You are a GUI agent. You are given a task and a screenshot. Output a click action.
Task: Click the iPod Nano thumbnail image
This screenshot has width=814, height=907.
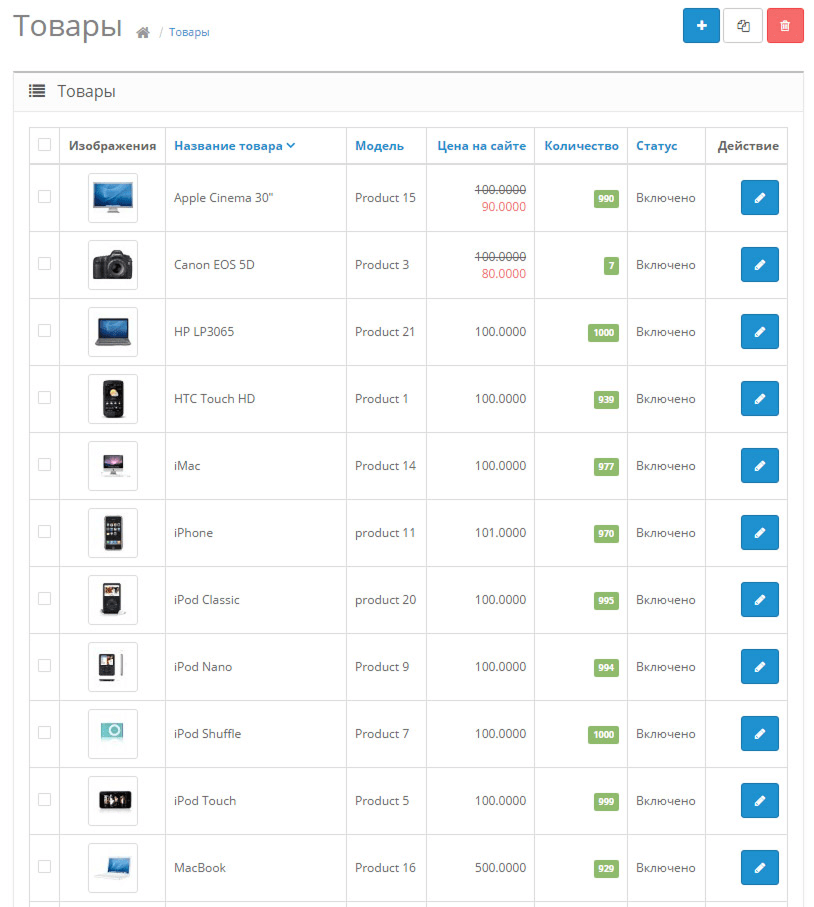pos(113,667)
